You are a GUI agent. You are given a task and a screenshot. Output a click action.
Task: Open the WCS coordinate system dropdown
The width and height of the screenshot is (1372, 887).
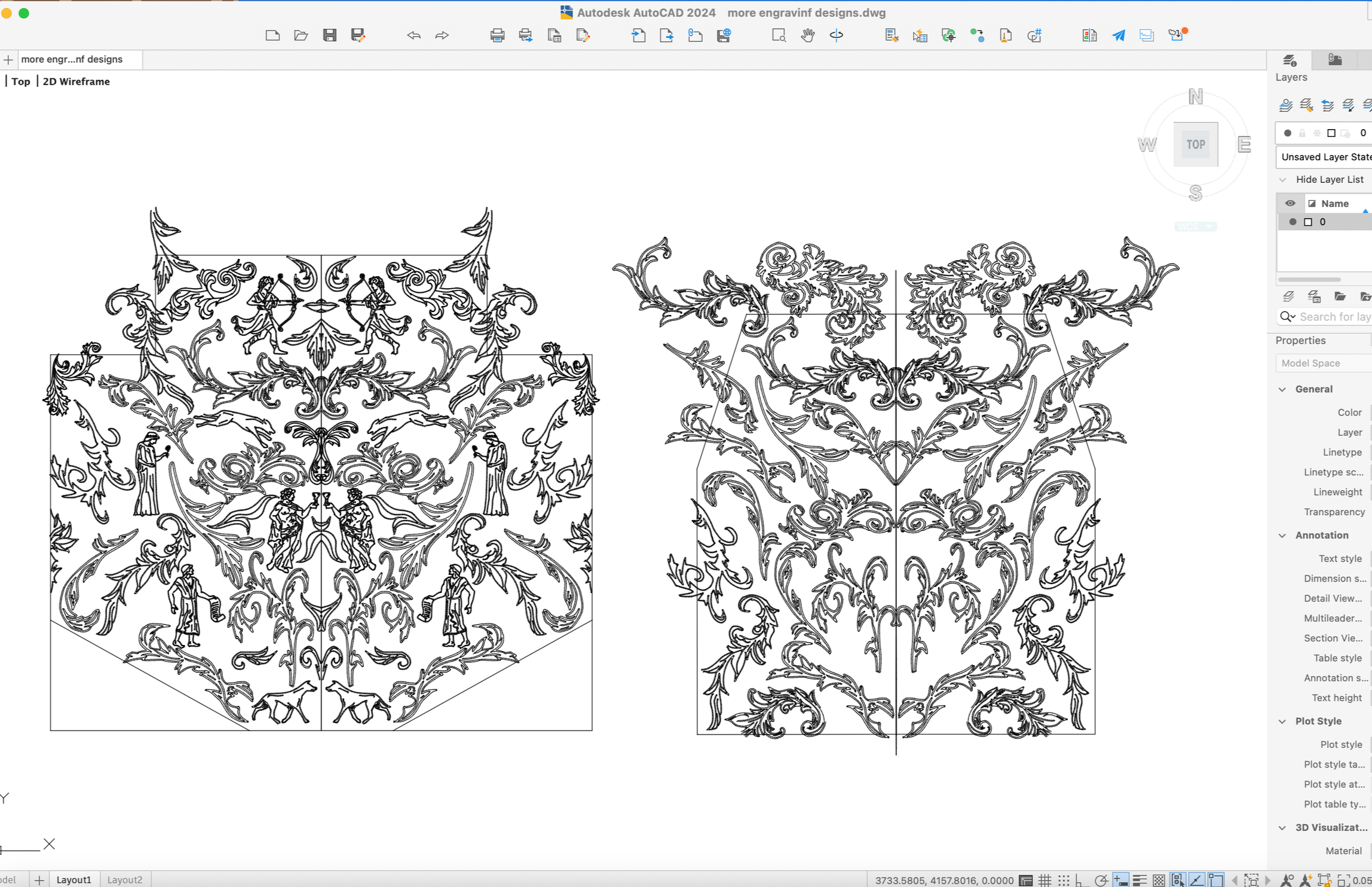[1195, 227]
